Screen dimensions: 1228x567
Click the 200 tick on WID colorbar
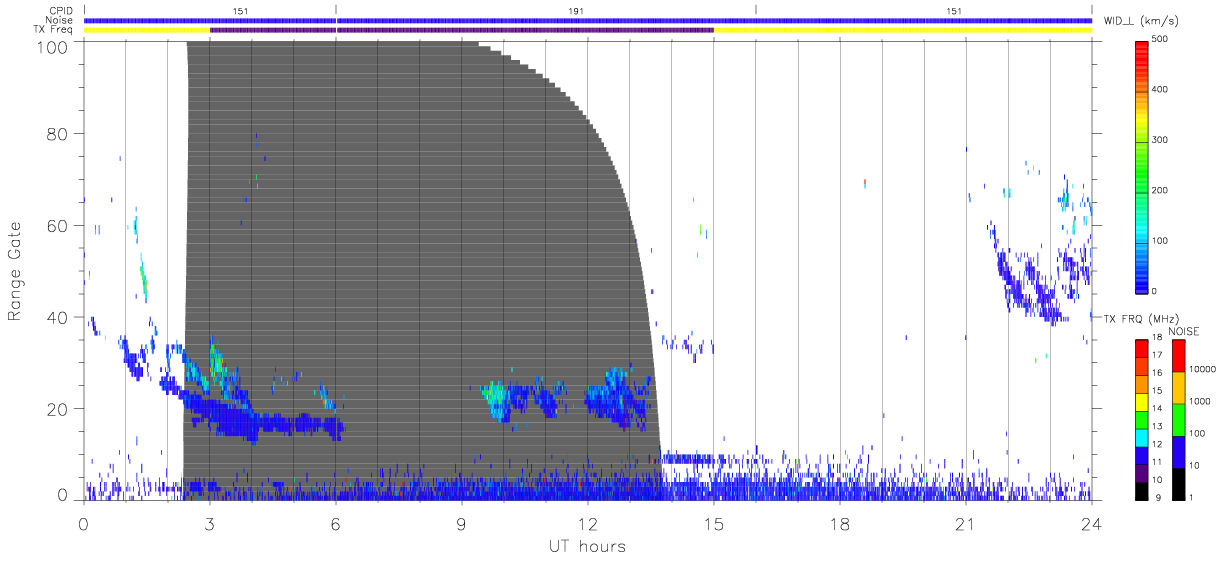[x=1162, y=190]
